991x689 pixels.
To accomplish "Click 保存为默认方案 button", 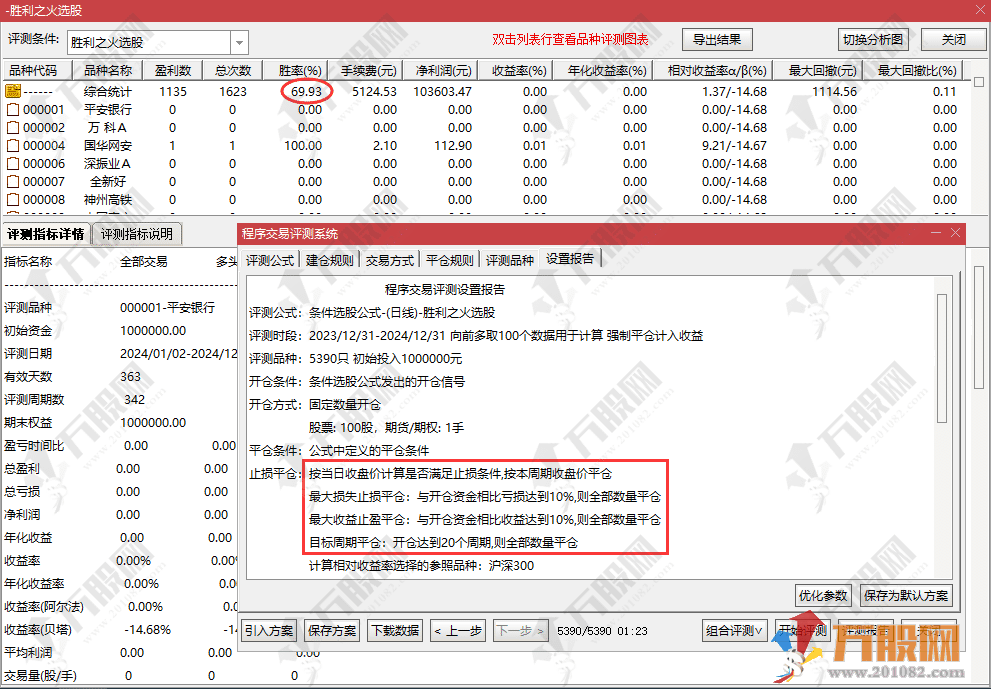I will tap(904, 595).
